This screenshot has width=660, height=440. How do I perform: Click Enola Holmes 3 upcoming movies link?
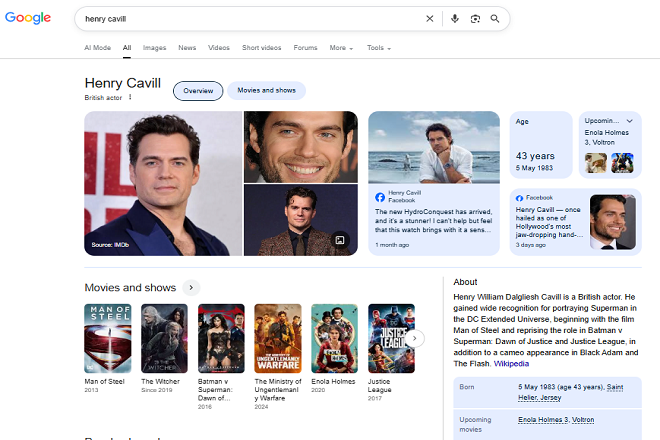point(543,420)
